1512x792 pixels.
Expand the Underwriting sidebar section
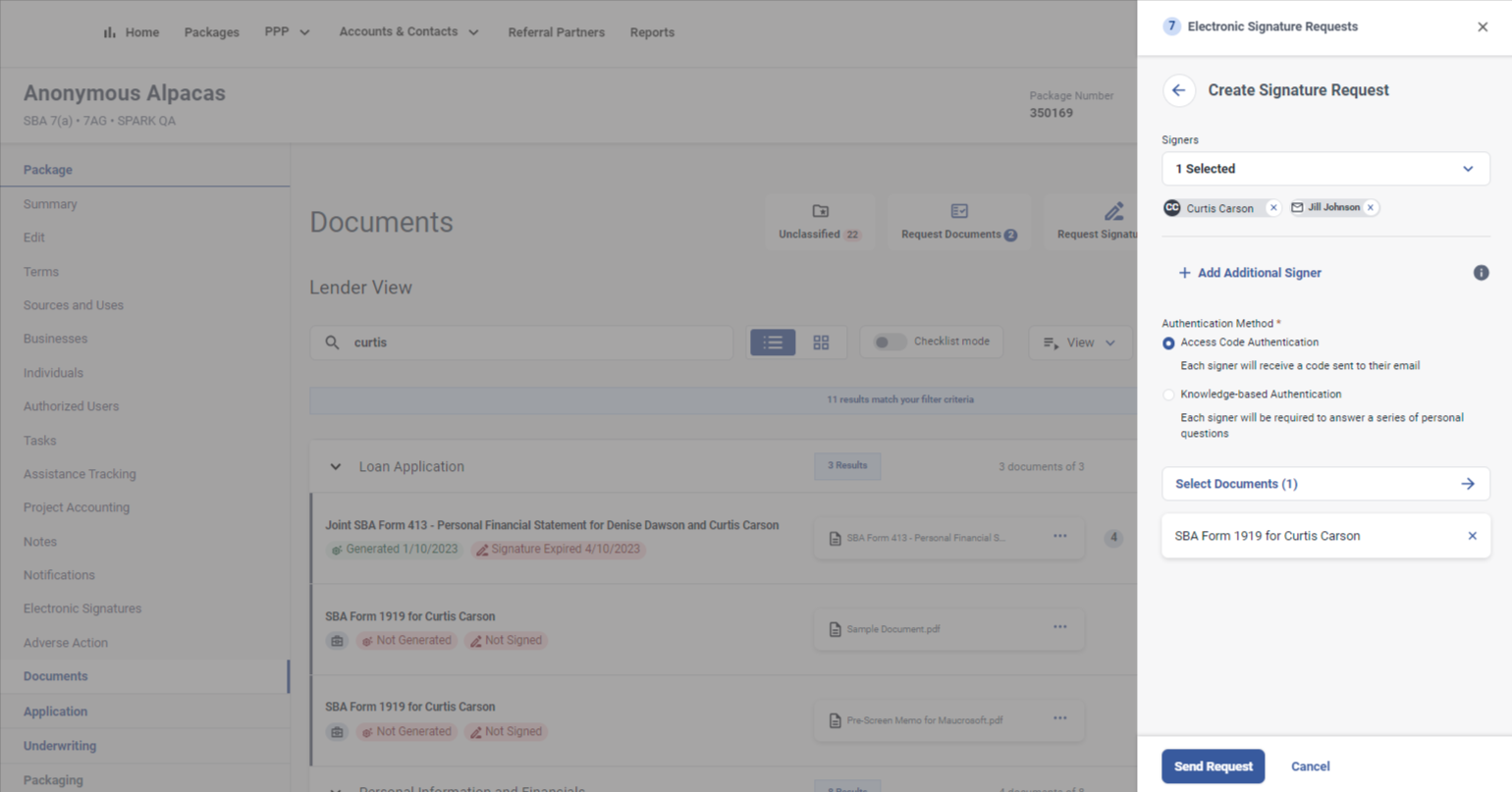[60, 746]
